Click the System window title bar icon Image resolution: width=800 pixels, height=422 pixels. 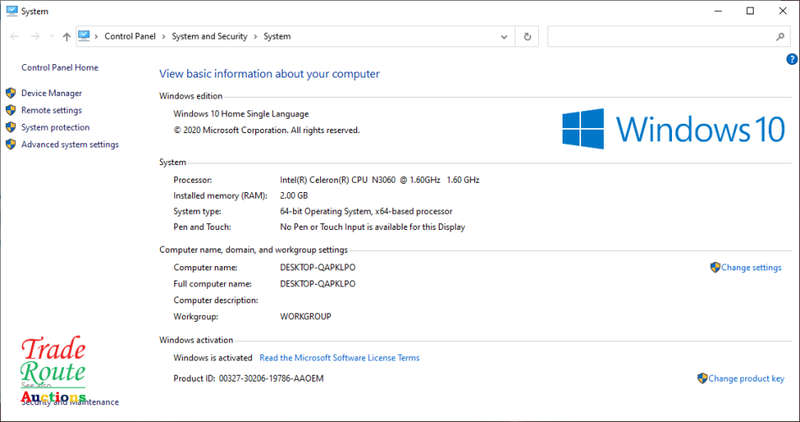[x=12, y=11]
